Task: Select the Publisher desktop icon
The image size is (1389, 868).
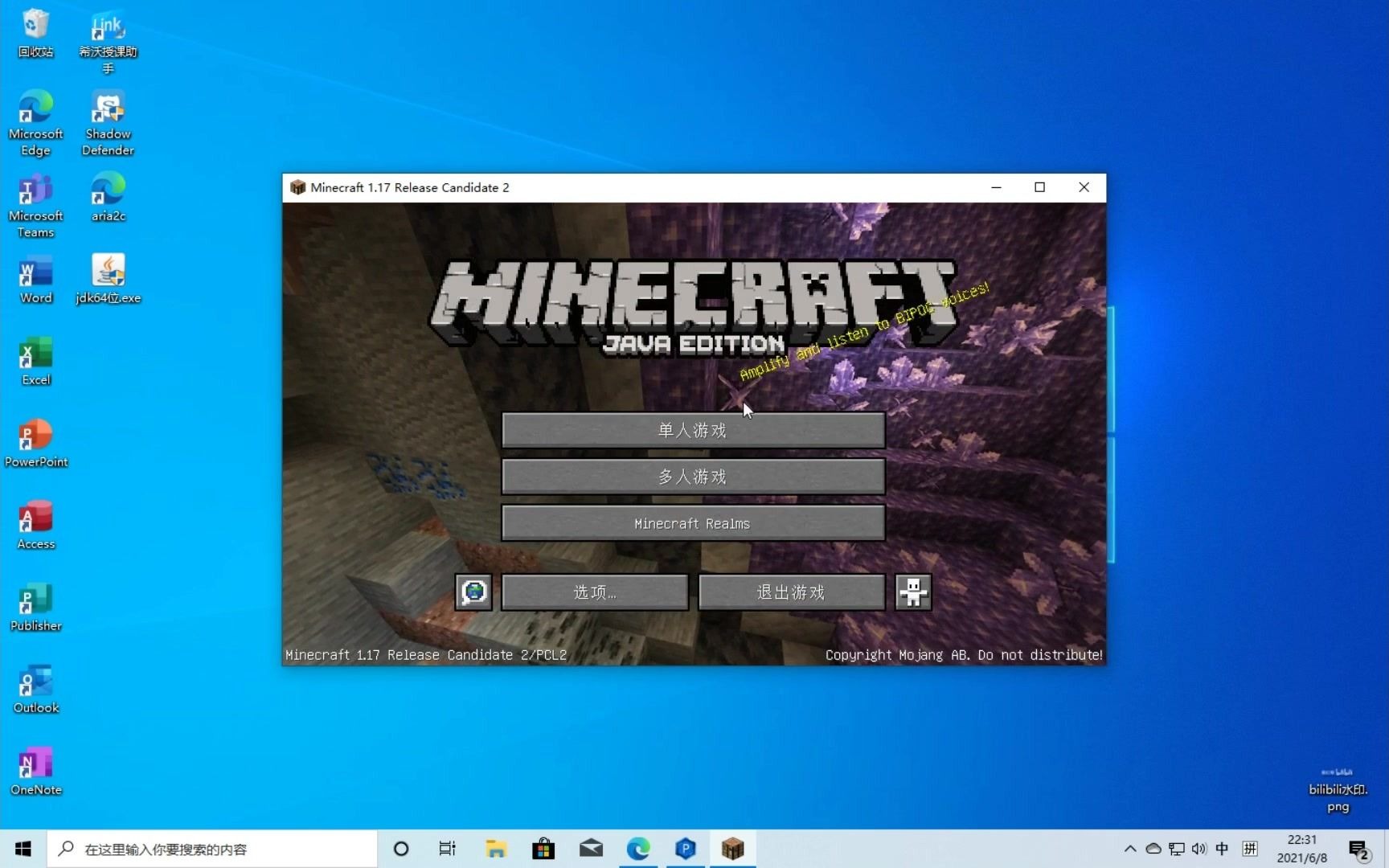Action: 35,608
